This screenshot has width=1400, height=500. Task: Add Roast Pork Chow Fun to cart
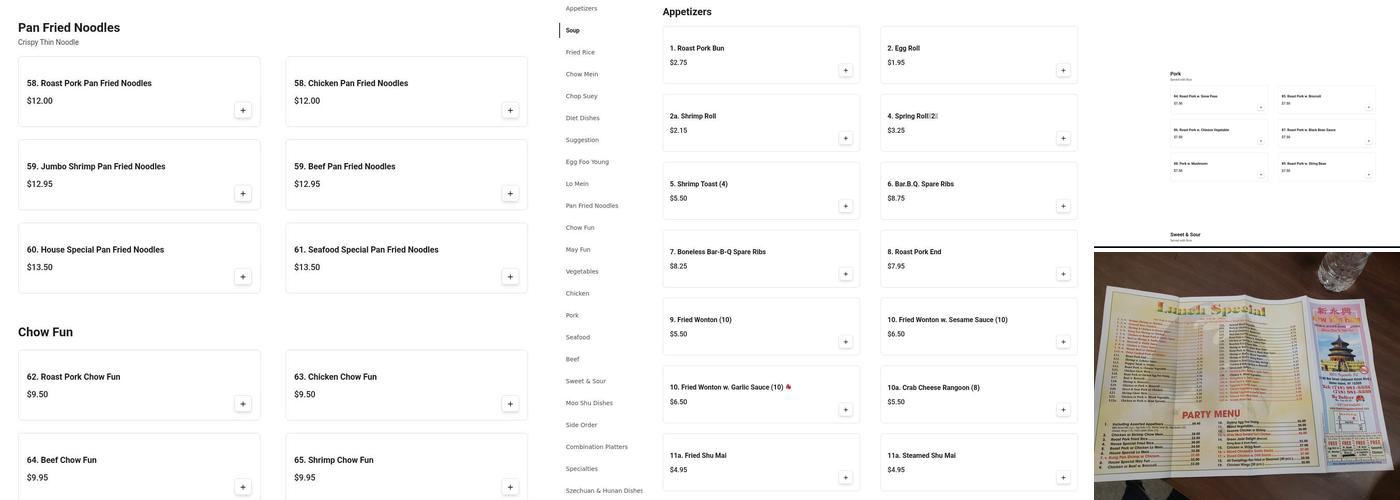(243, 404)
